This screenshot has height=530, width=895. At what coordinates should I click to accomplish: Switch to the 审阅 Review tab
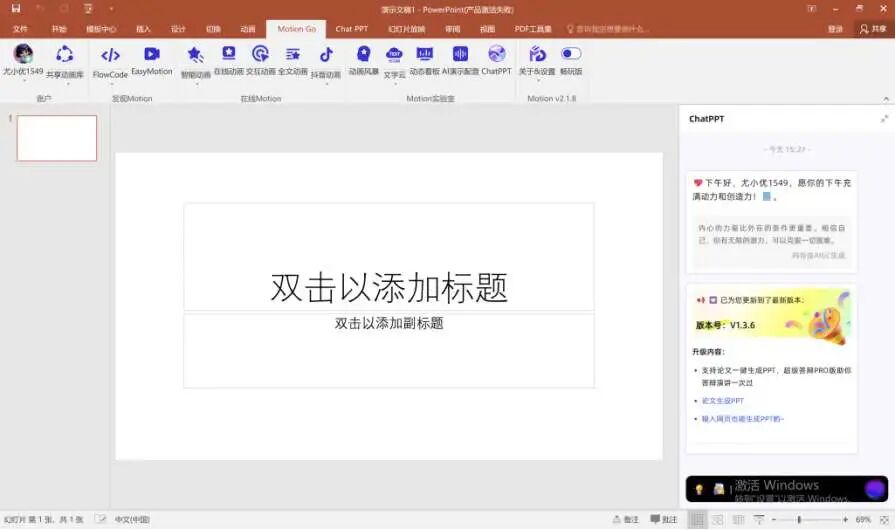click(x=453, y=29)
